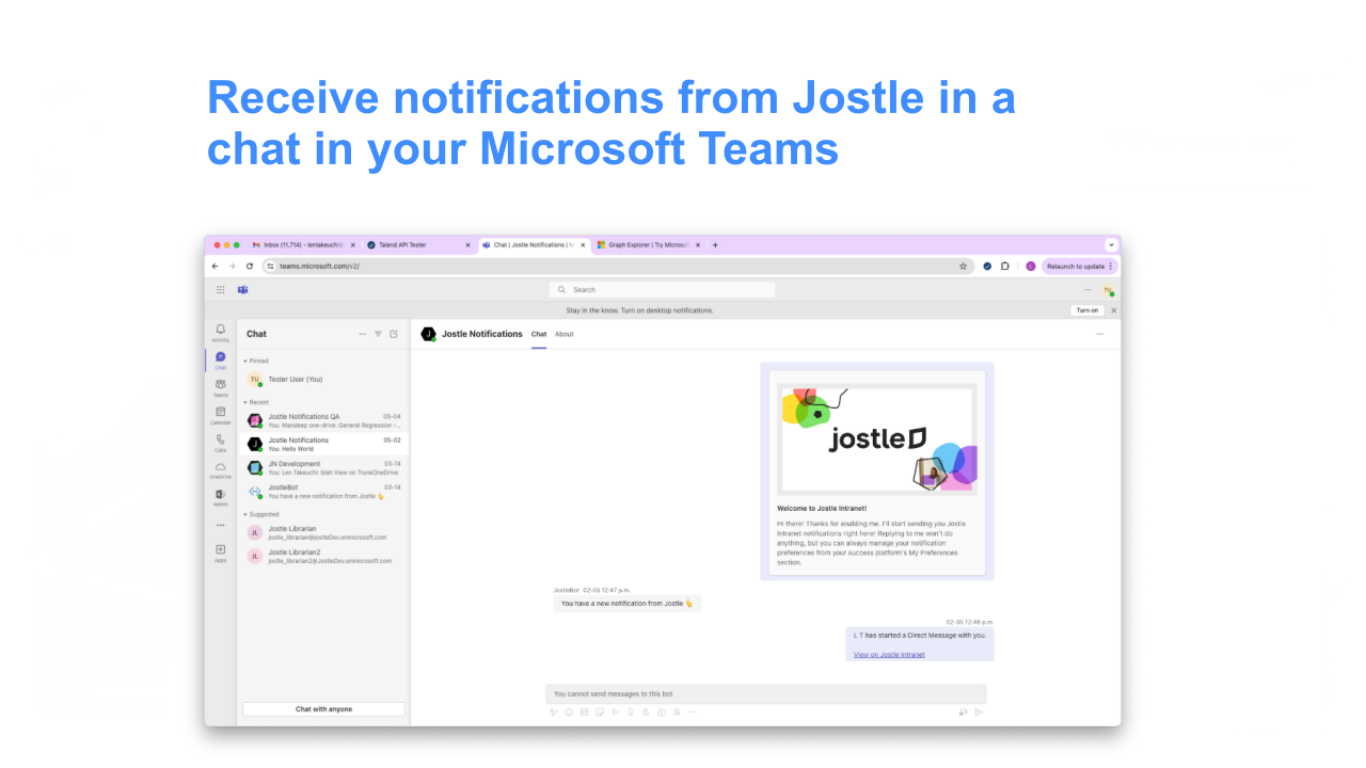Select the Chat icon in Teams sidebar
Screen dimensions: 1366x768
point(220,360)
